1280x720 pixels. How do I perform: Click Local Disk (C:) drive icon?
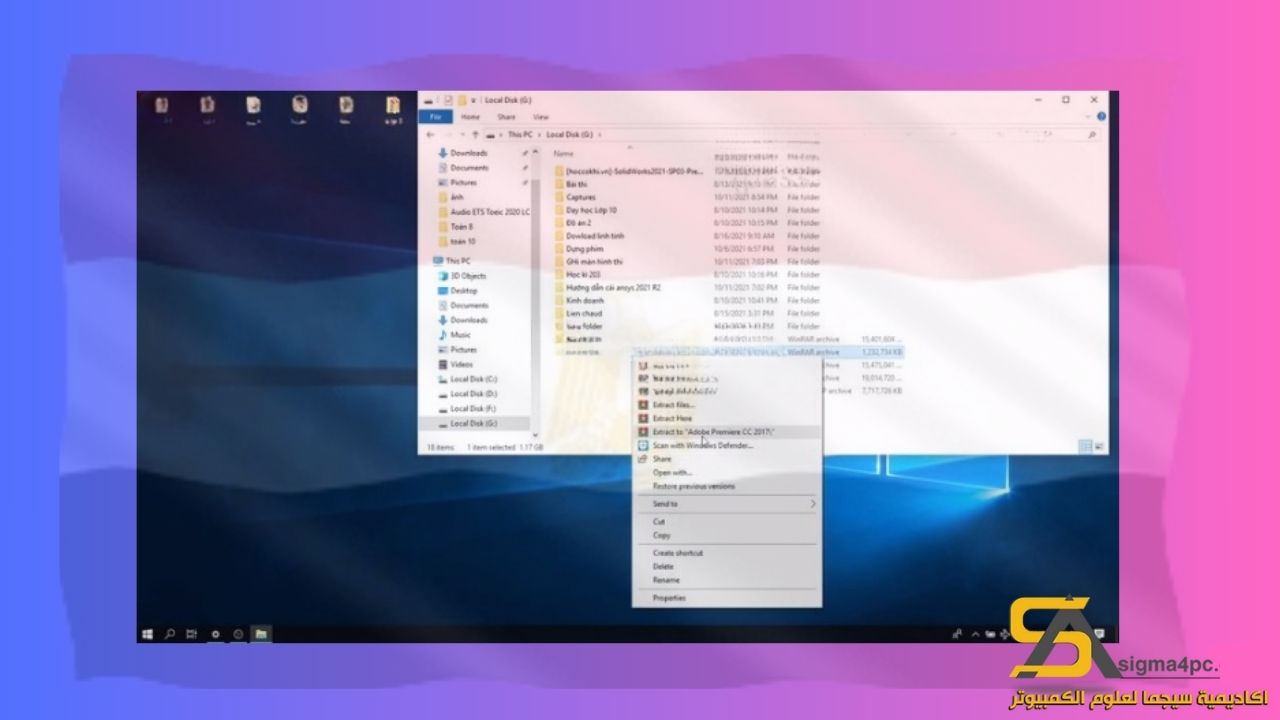pyautogui.click(x=443, y=379)
